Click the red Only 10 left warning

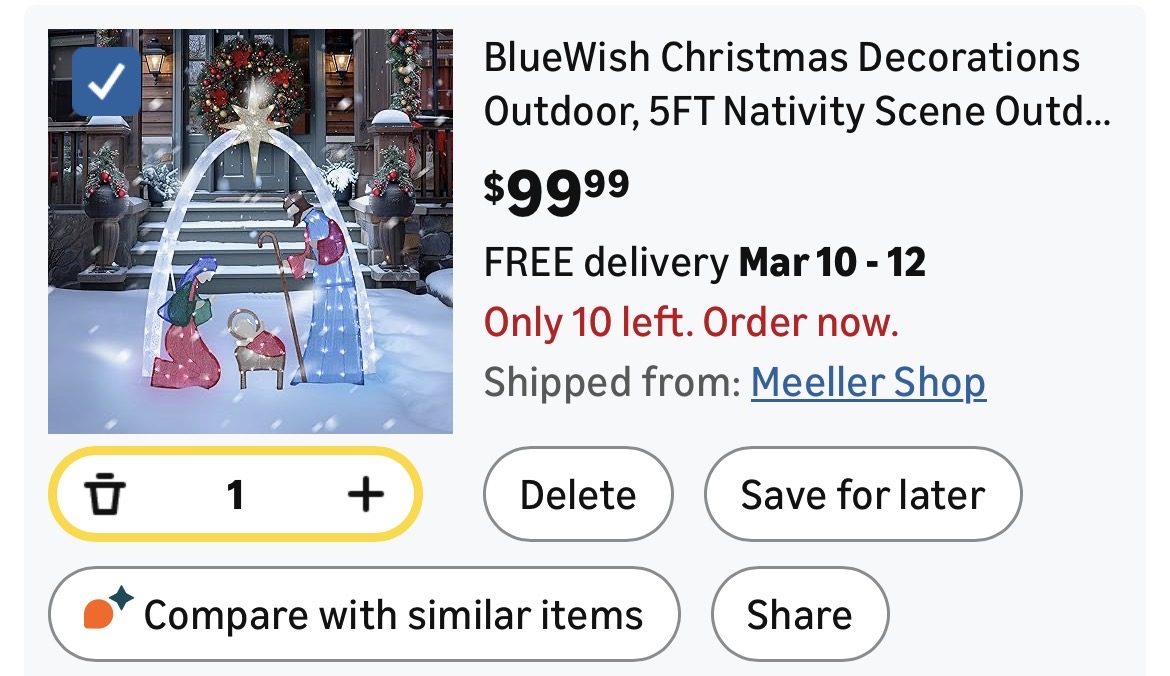(691, 322)
